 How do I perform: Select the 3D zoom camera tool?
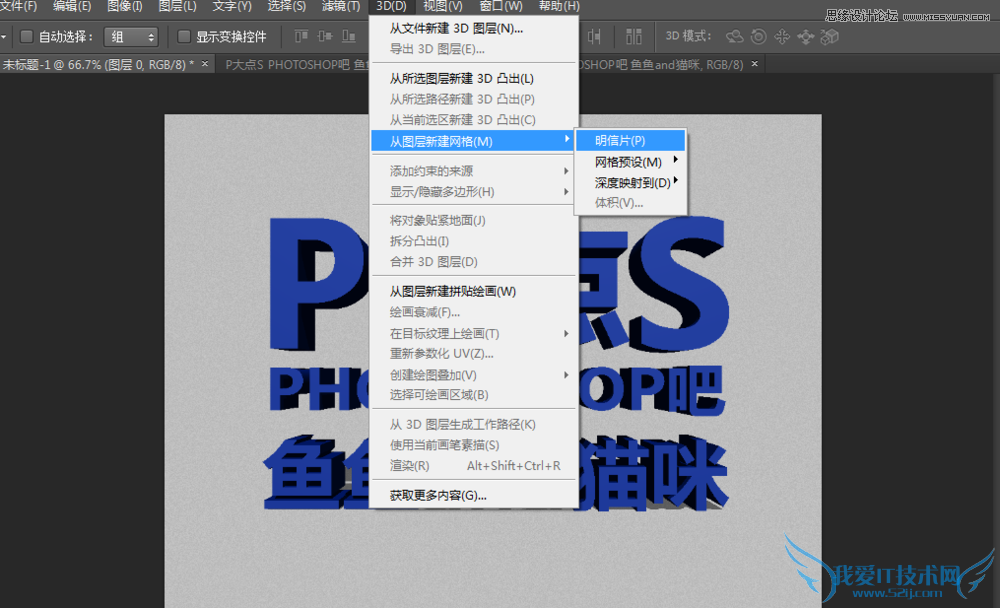828,38
